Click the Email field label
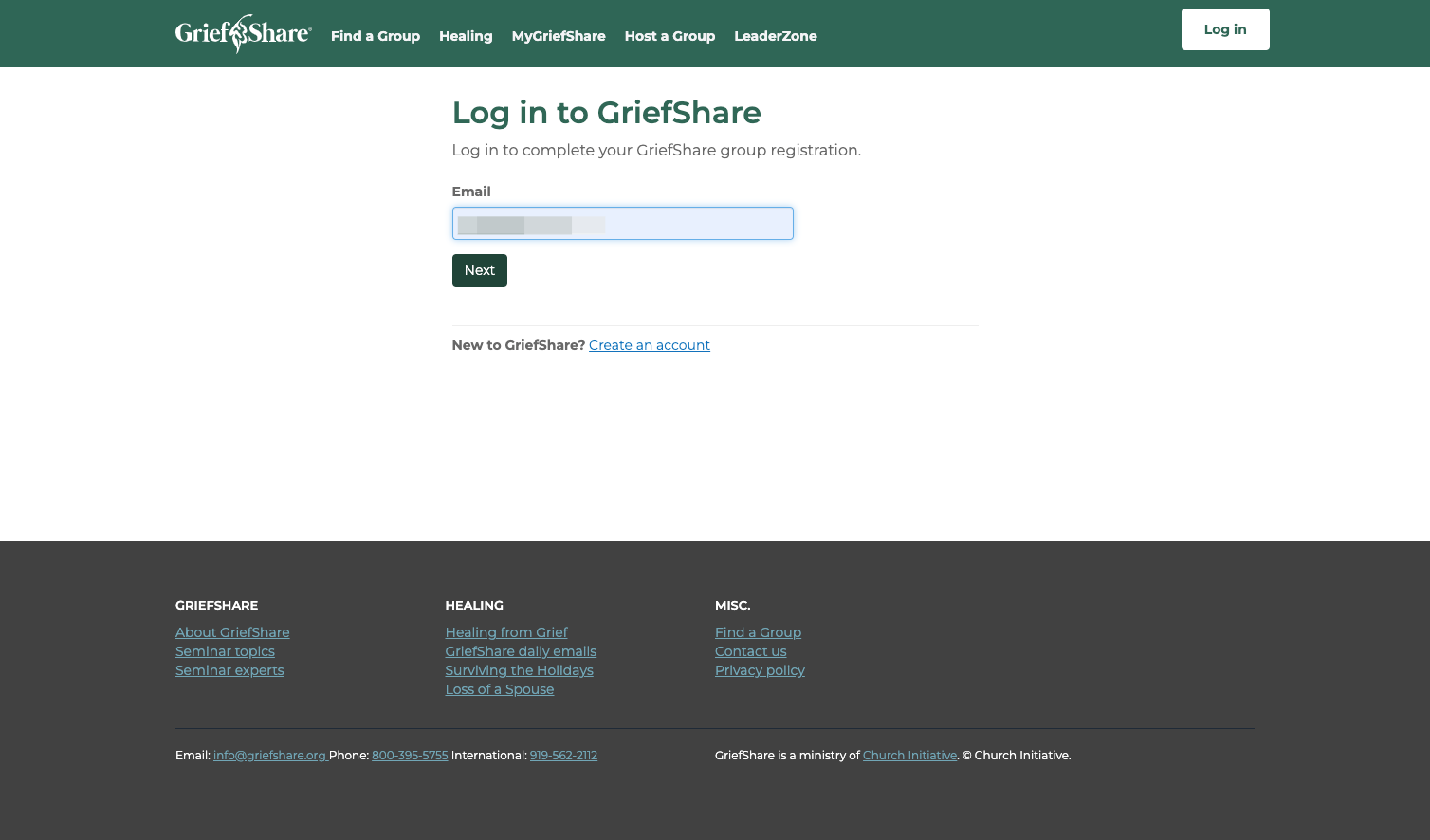1430x840 pixels. pos(471,192)
